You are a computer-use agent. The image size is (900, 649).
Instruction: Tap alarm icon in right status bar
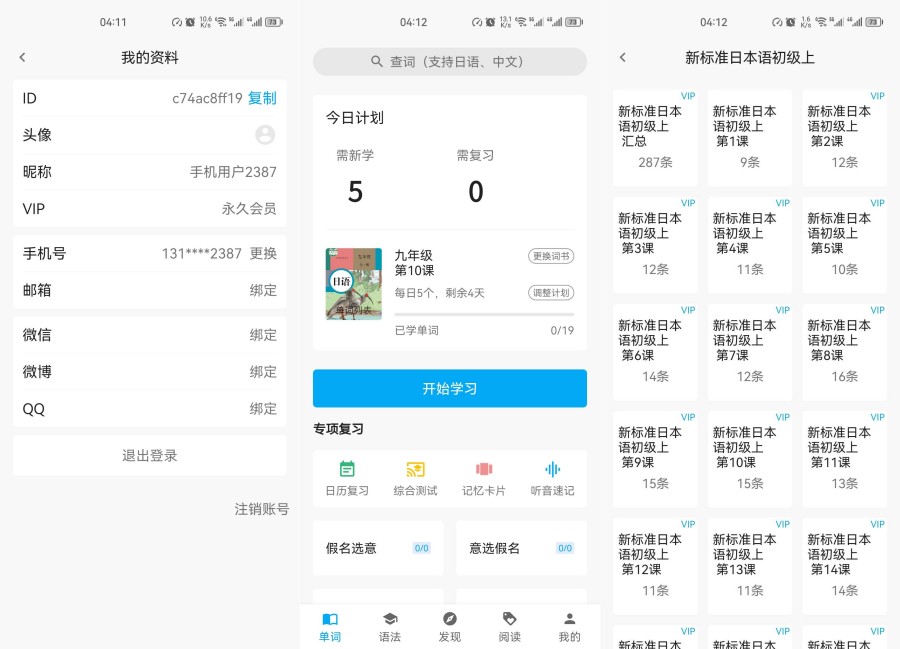click(790, 22)
